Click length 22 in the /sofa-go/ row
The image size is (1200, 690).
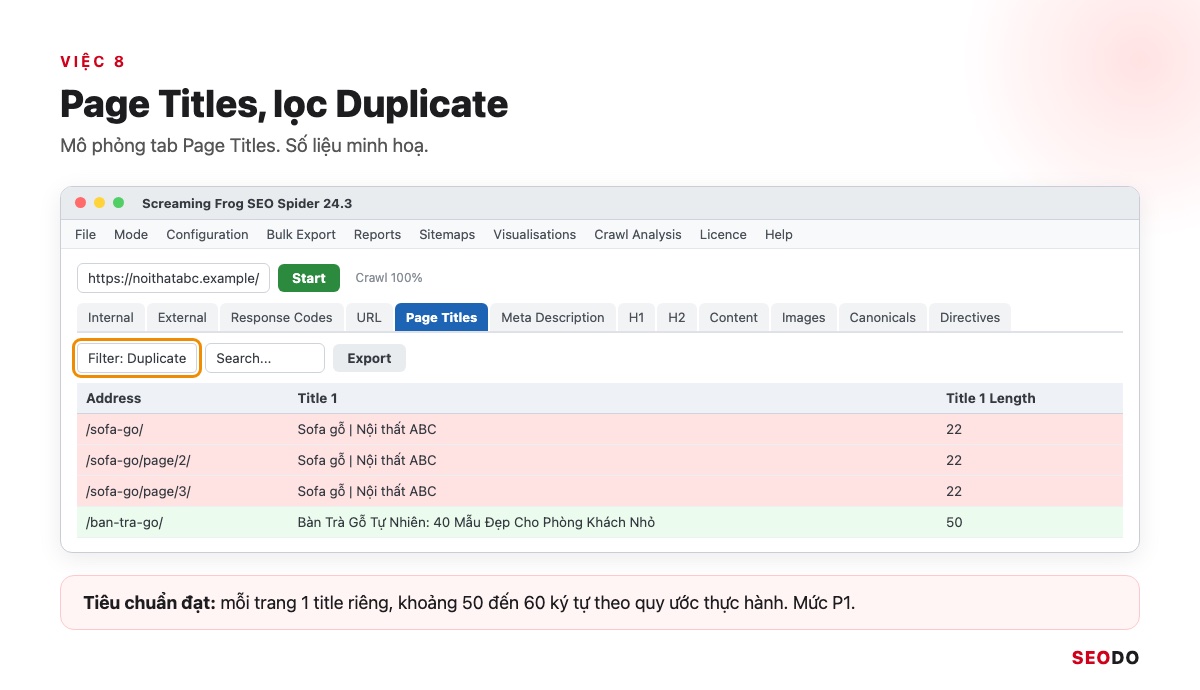tap(954, 429)
